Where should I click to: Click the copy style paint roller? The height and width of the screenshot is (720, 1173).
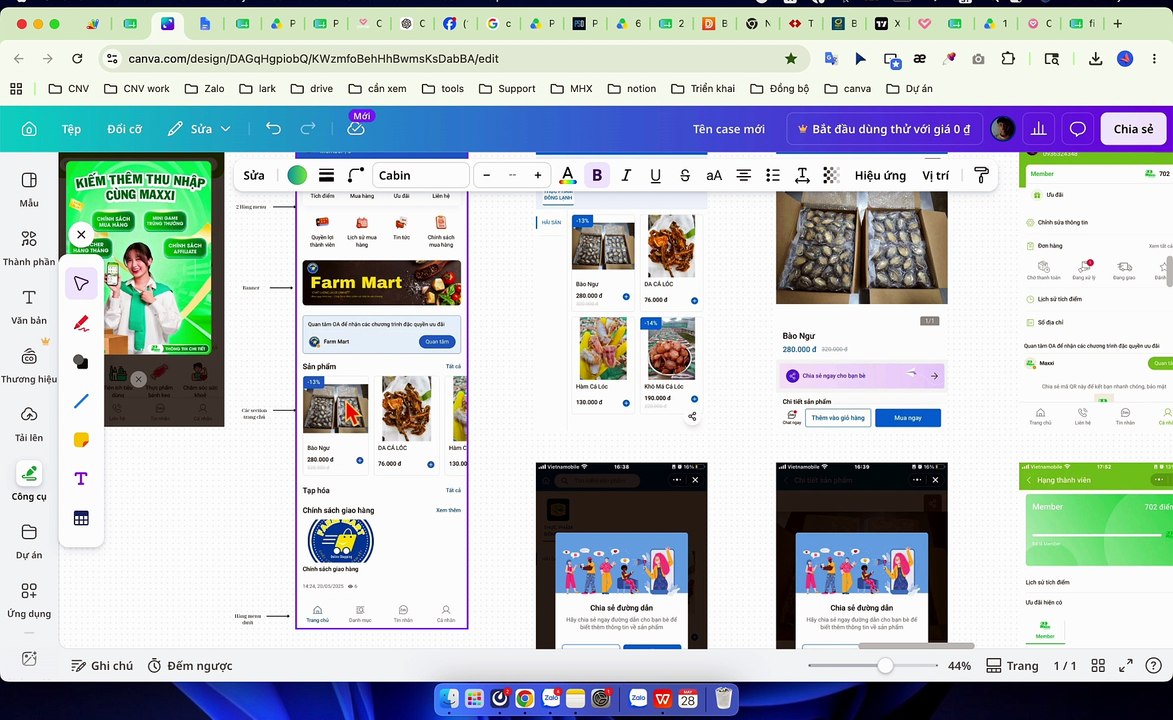click(981, 175)
